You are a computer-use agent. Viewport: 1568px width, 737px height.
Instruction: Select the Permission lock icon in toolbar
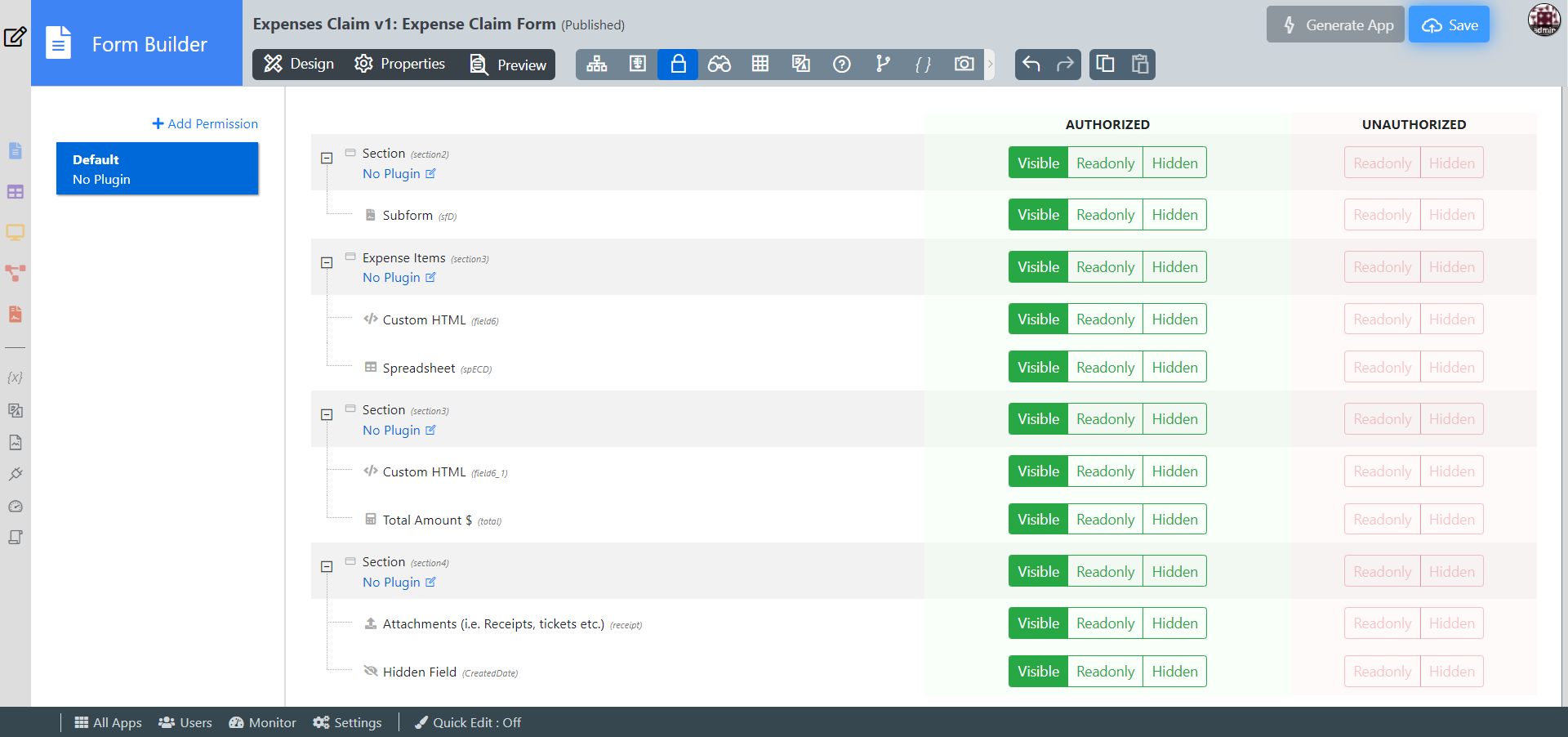(678, 64)
